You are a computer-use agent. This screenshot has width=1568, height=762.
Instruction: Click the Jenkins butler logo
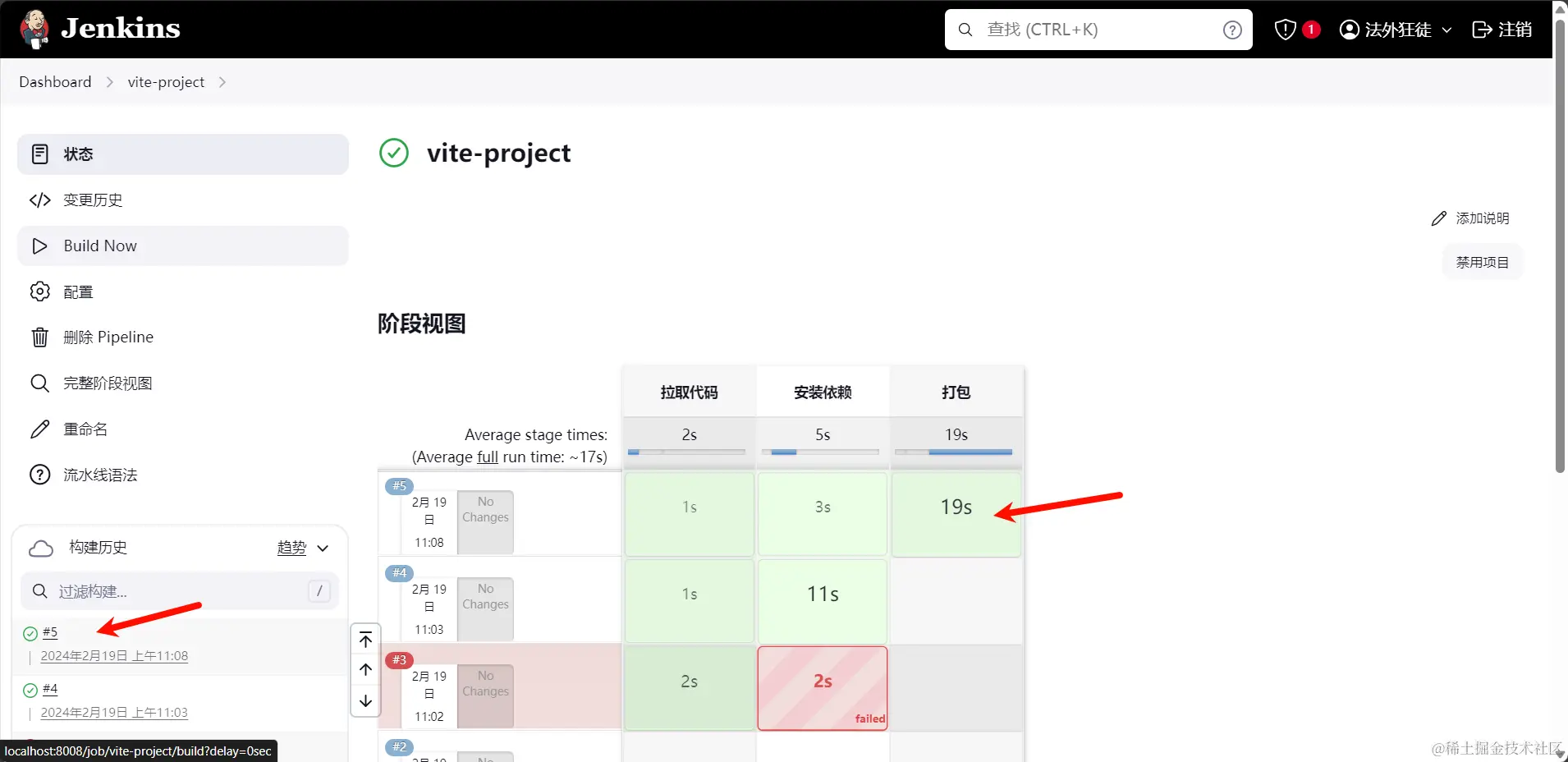tap(34, 30)
